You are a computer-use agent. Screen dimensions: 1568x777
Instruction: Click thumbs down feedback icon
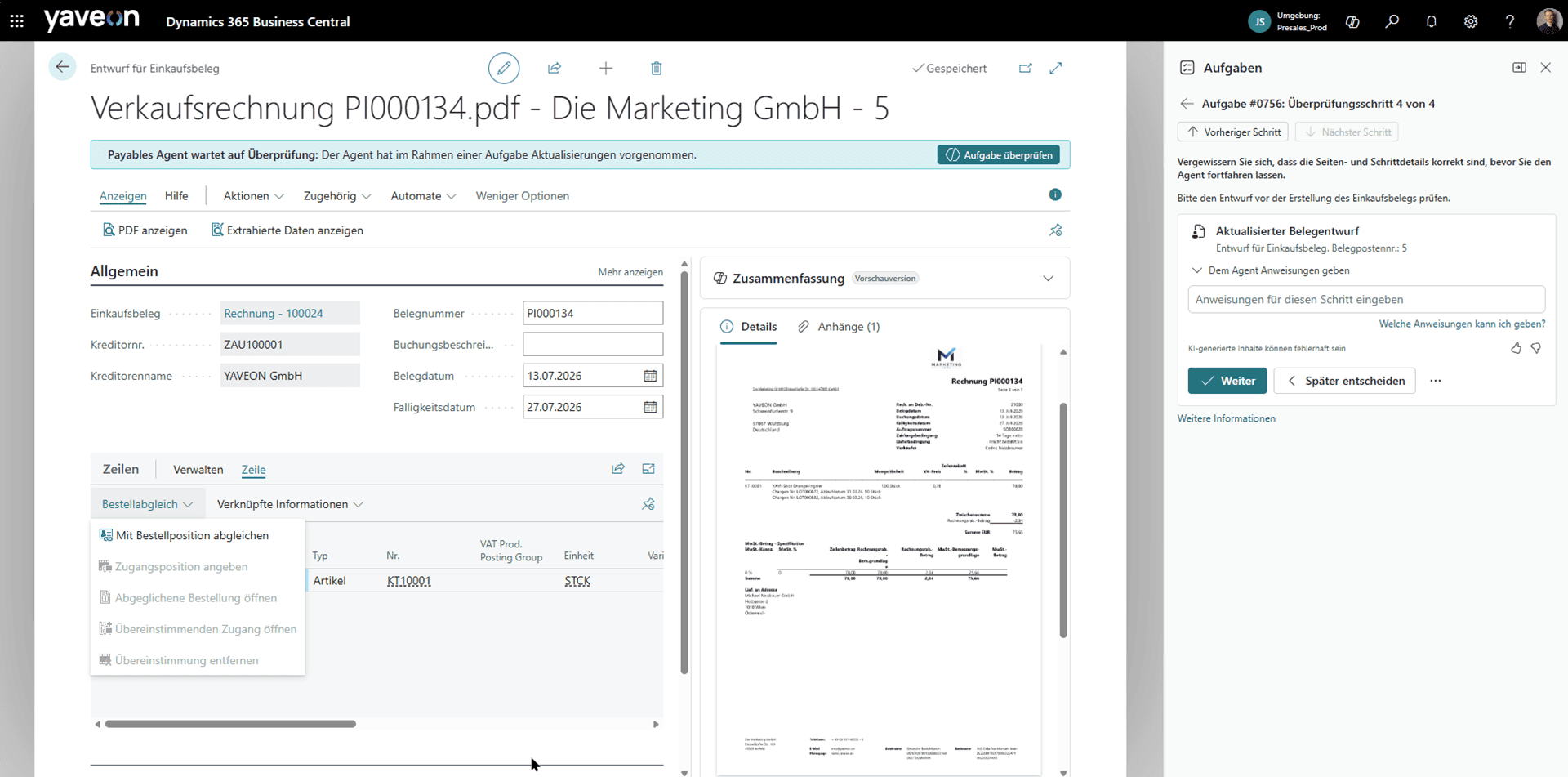click(1536, 348)
